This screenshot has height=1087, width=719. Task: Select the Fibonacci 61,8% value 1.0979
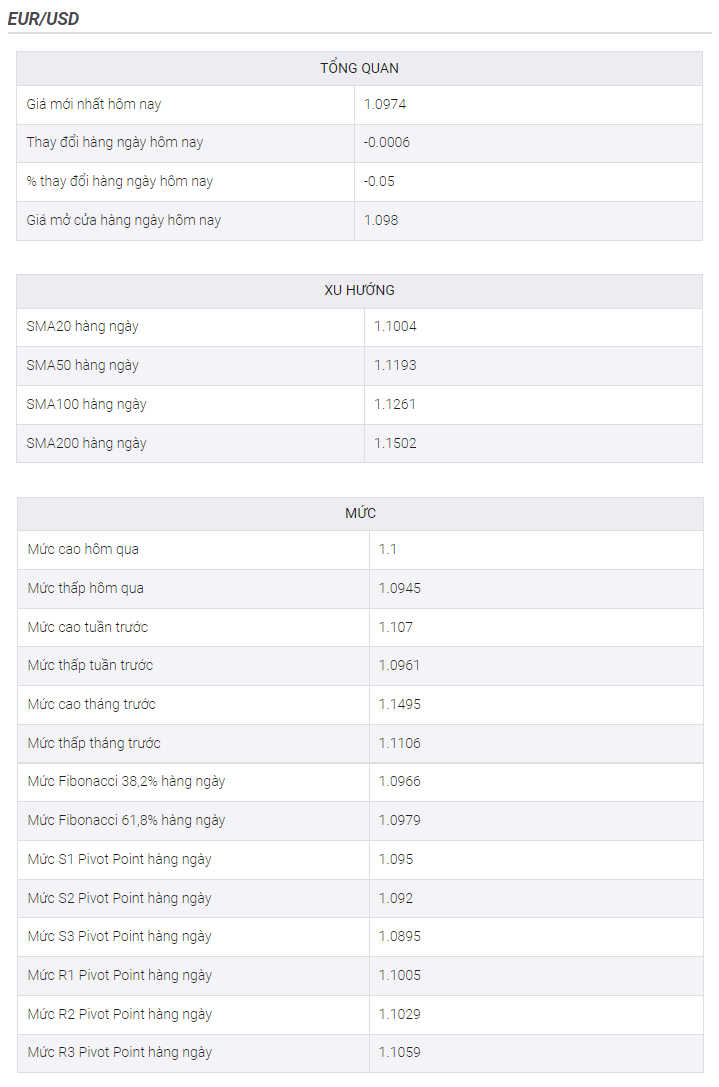point(399,820)
